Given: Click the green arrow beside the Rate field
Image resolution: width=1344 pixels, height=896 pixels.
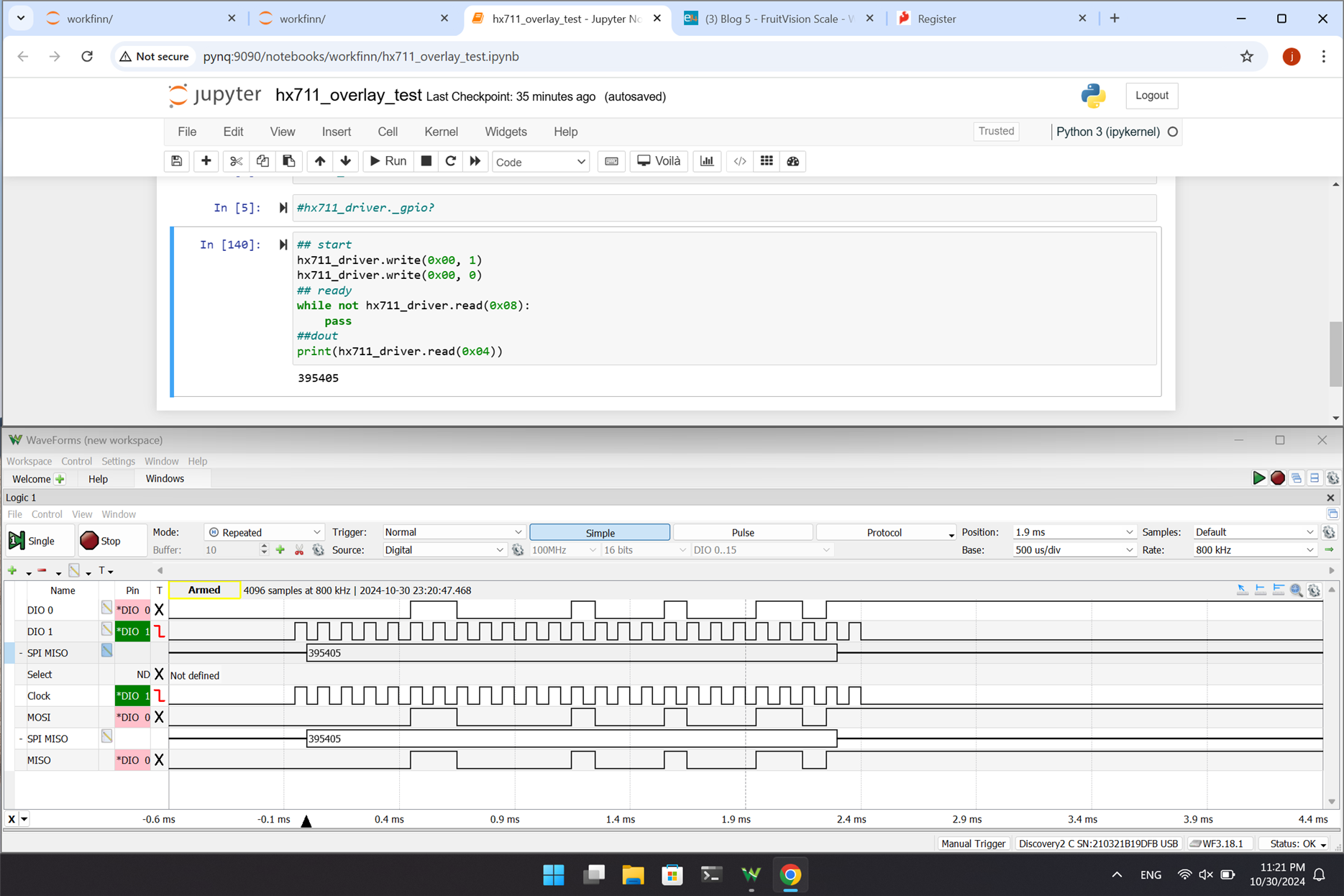Looking at the screenshot, I should point(1329,550).
